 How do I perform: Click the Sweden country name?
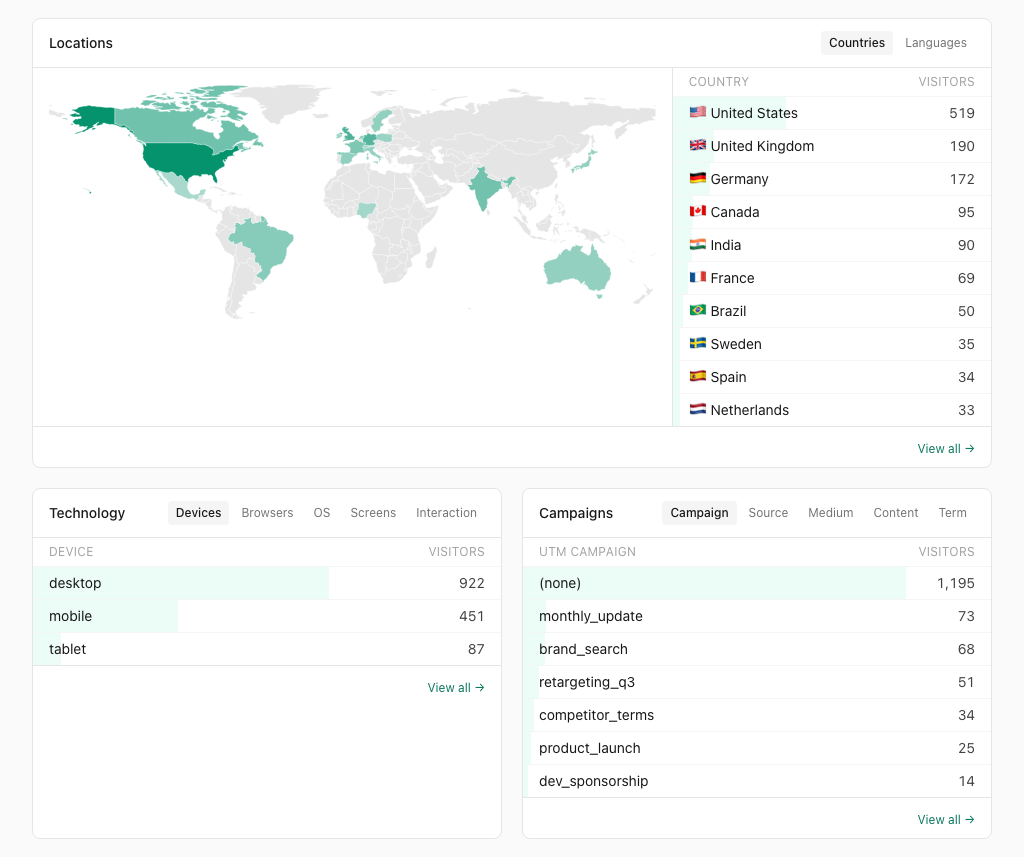click(x=736, y=344)
